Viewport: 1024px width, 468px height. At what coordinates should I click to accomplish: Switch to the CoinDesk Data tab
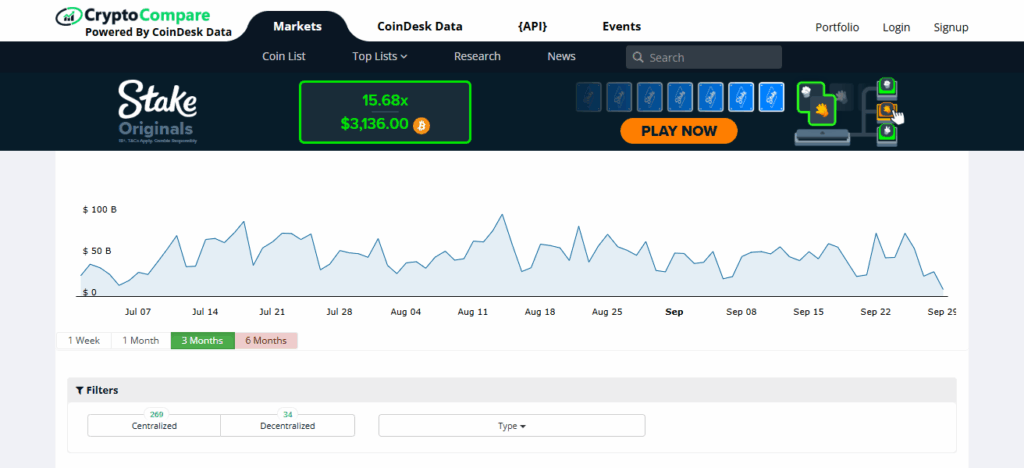419,27
